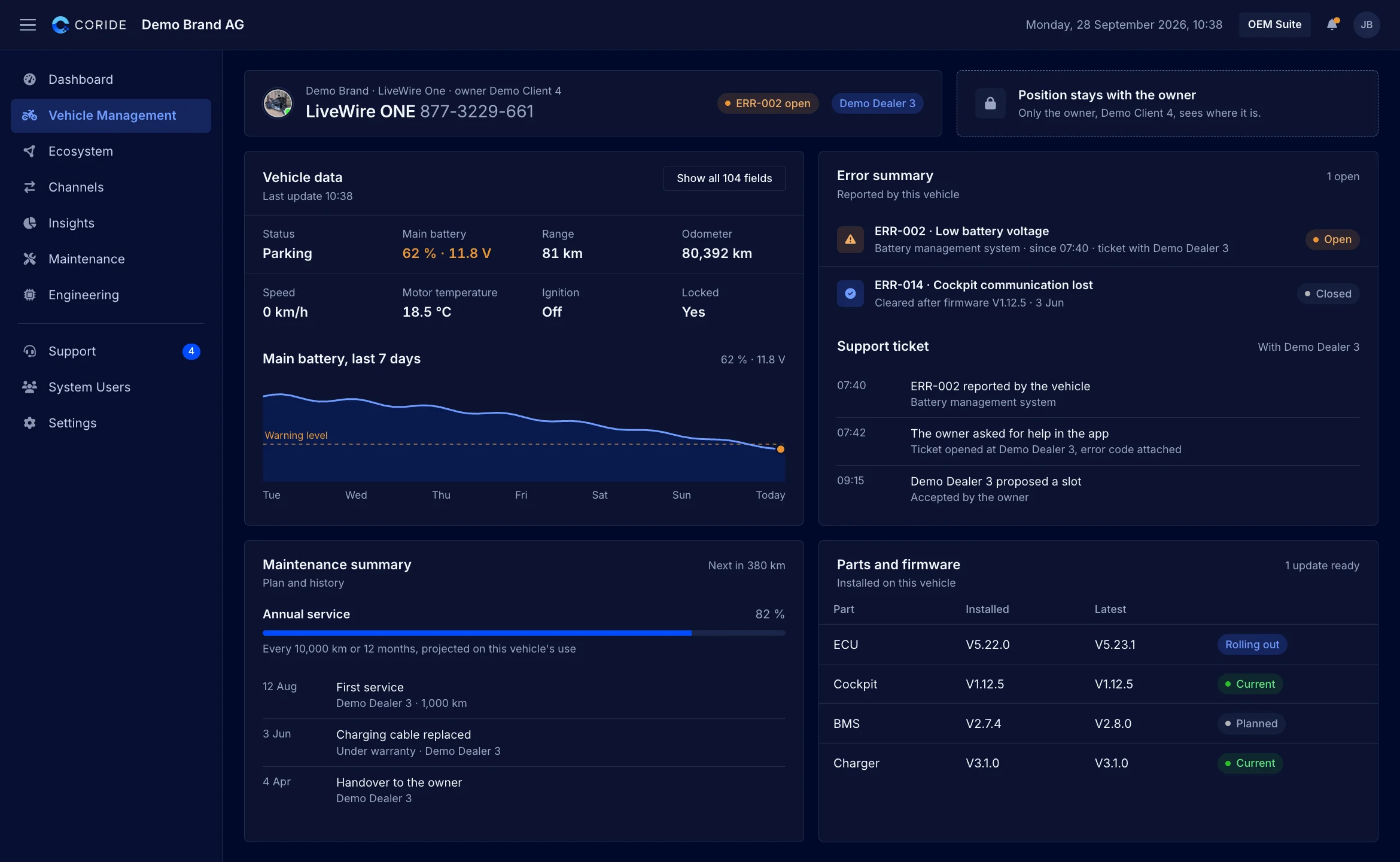Screen dimensions: 1400x862
Task: Click the ERR-014 checkmark icon
Action: 850,293
